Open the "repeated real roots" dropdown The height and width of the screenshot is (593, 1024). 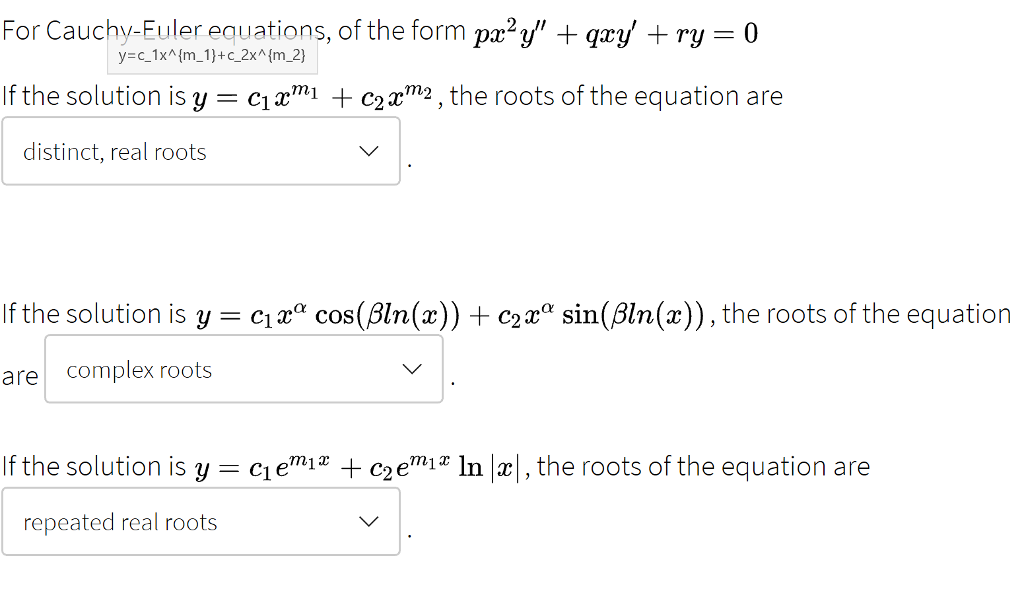point(200,521)
